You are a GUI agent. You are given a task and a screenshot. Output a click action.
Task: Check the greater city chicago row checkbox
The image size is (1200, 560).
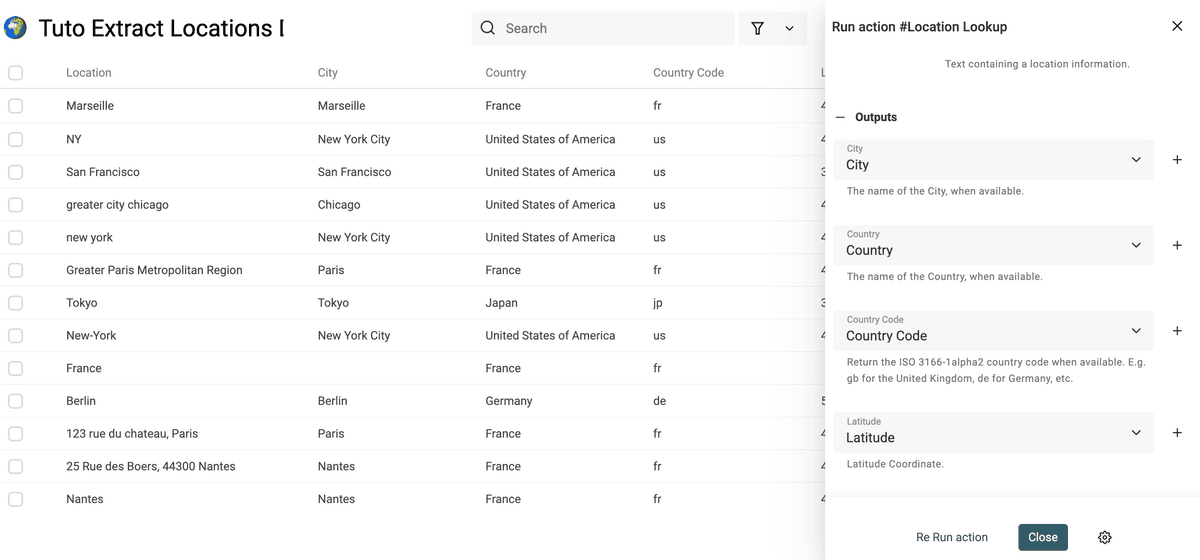(15, 204)
